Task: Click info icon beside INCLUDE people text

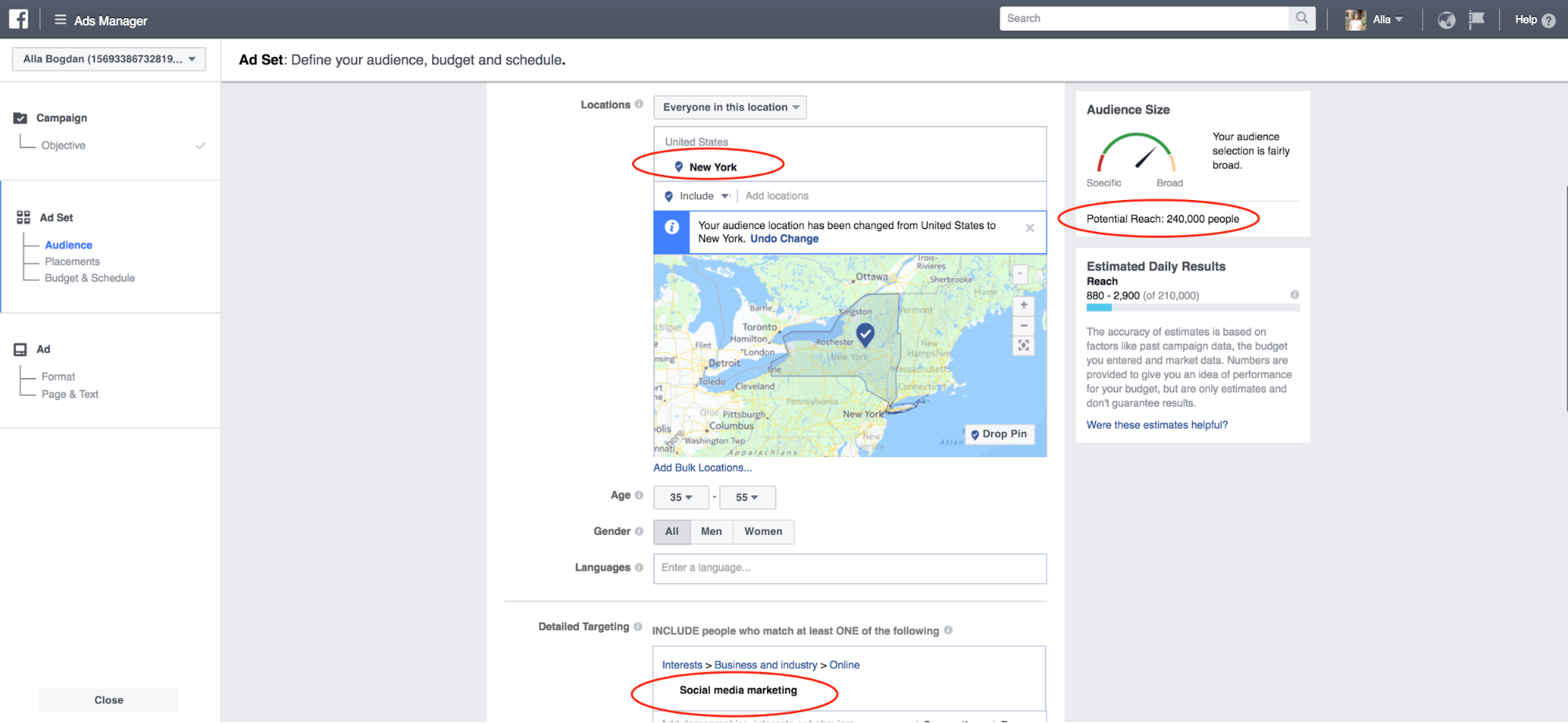Action: pos(948,630)
